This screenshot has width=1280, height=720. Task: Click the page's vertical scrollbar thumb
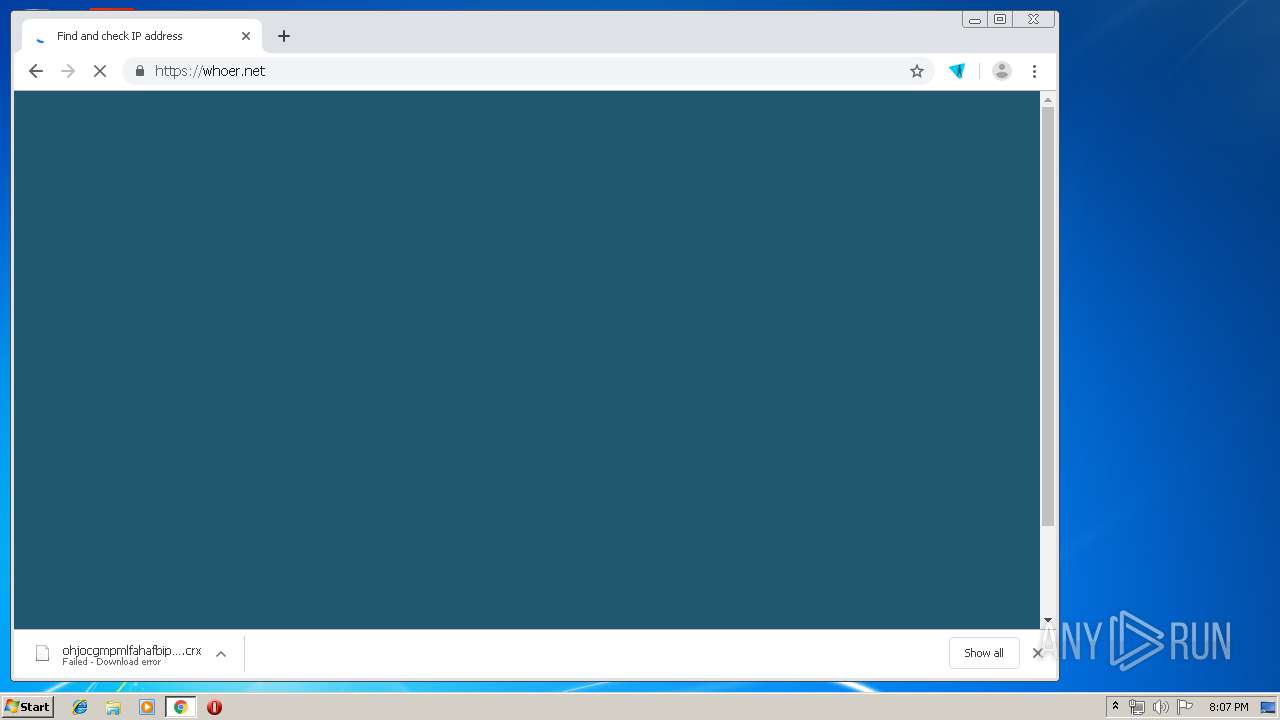[x=1048, y=316]
